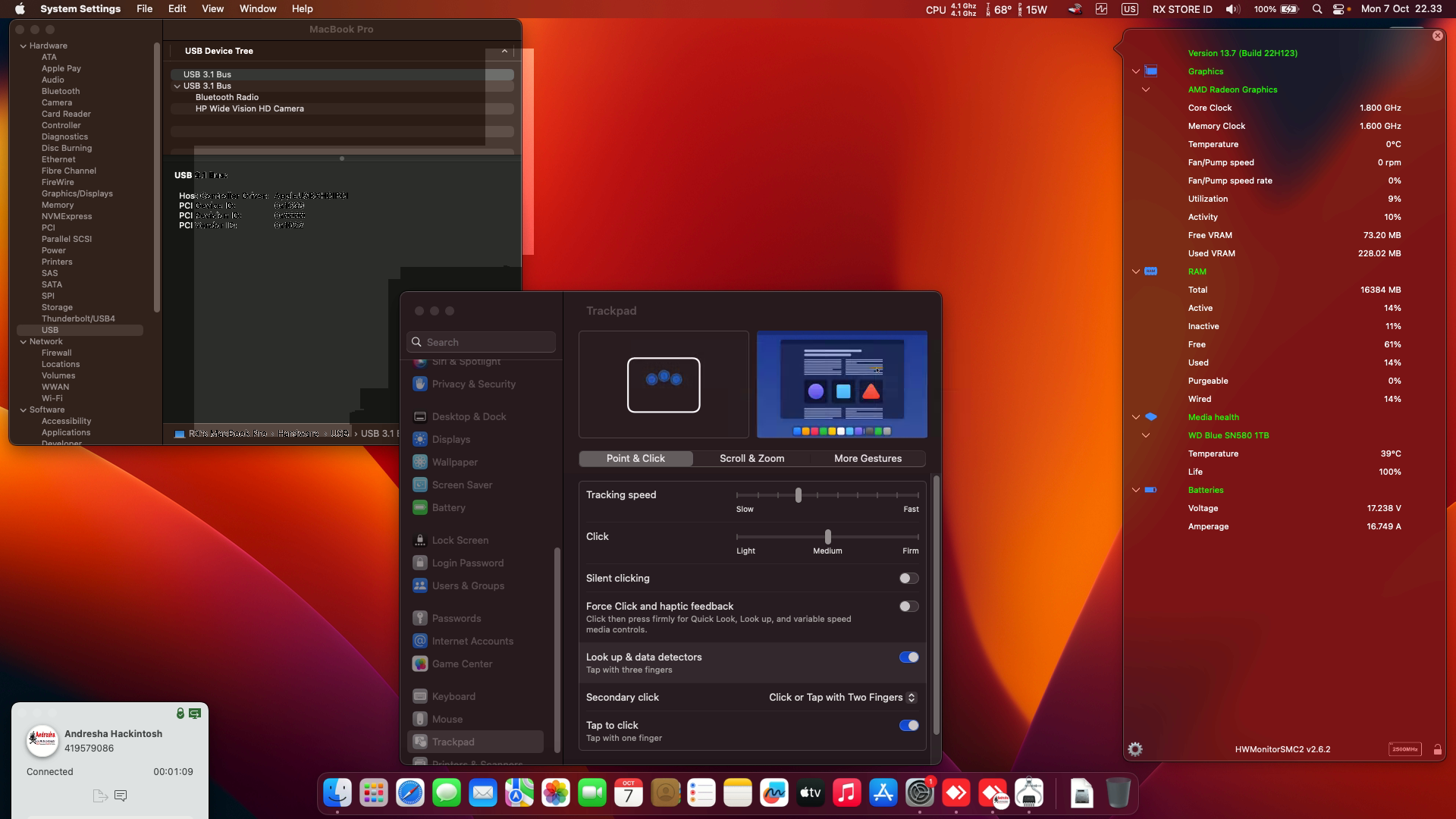This screenshot has height=819, width=1456.
Task: Open Desktop & Dock settings
Action: 469,416
